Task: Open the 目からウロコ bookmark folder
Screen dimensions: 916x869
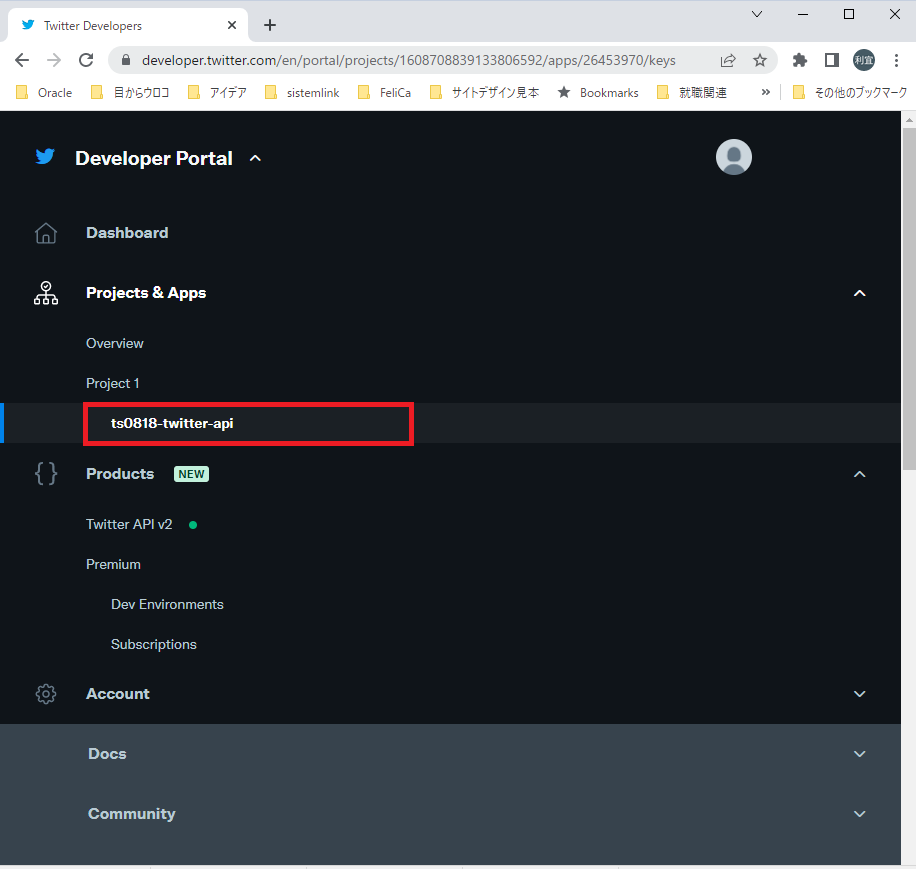Action: pyautogui.click(x=130, y=92)
